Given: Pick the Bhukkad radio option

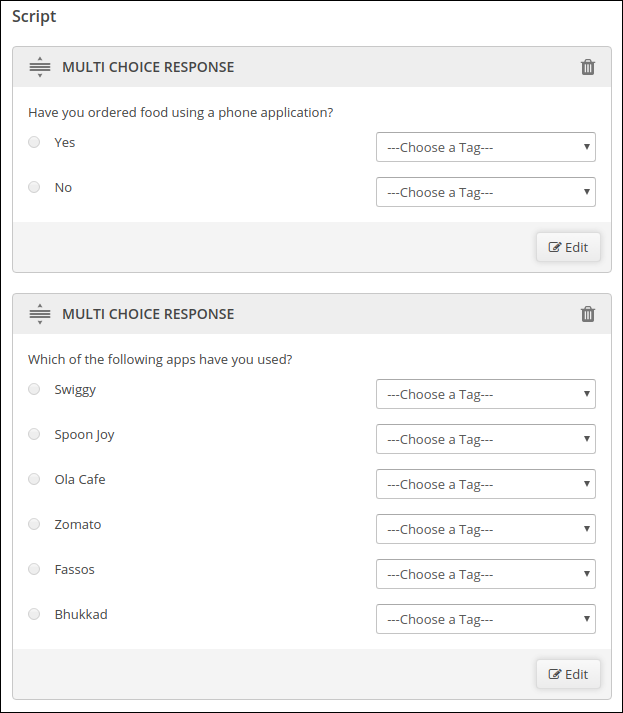Looking at the screenshot, I should pos(34,614).
